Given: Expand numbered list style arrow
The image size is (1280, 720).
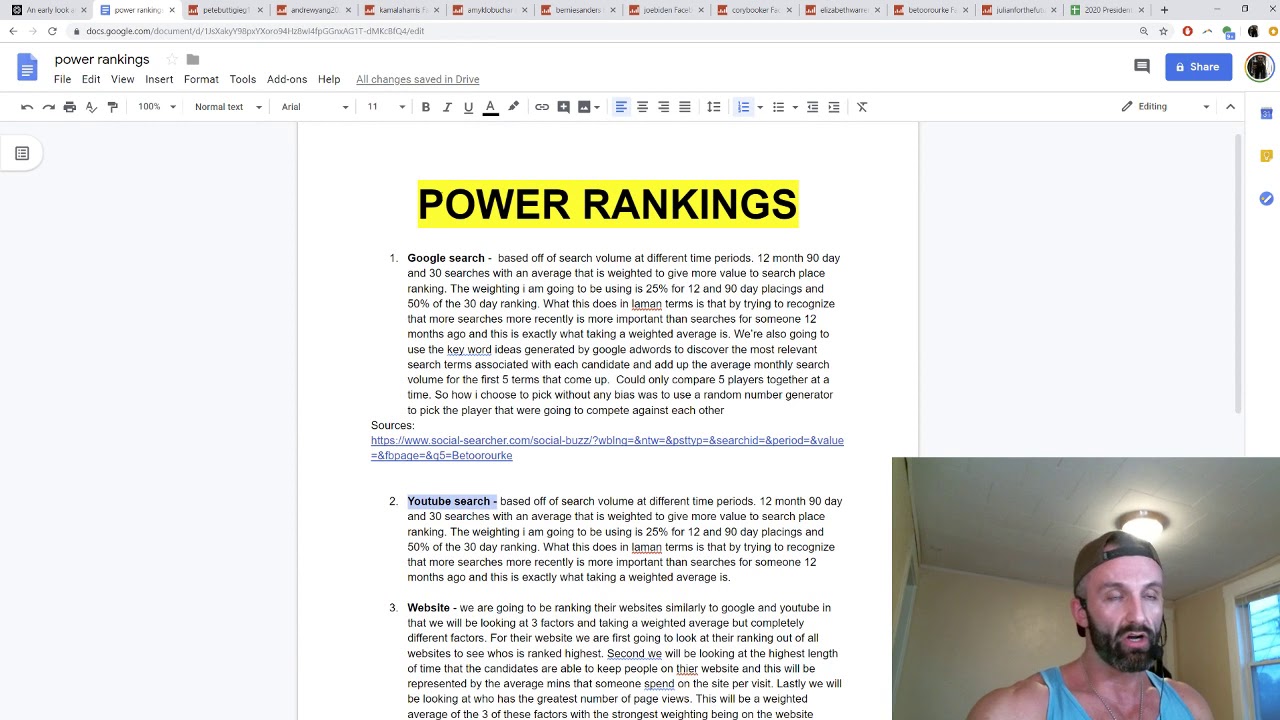Looking at the screenshot, I should [760, 107].
